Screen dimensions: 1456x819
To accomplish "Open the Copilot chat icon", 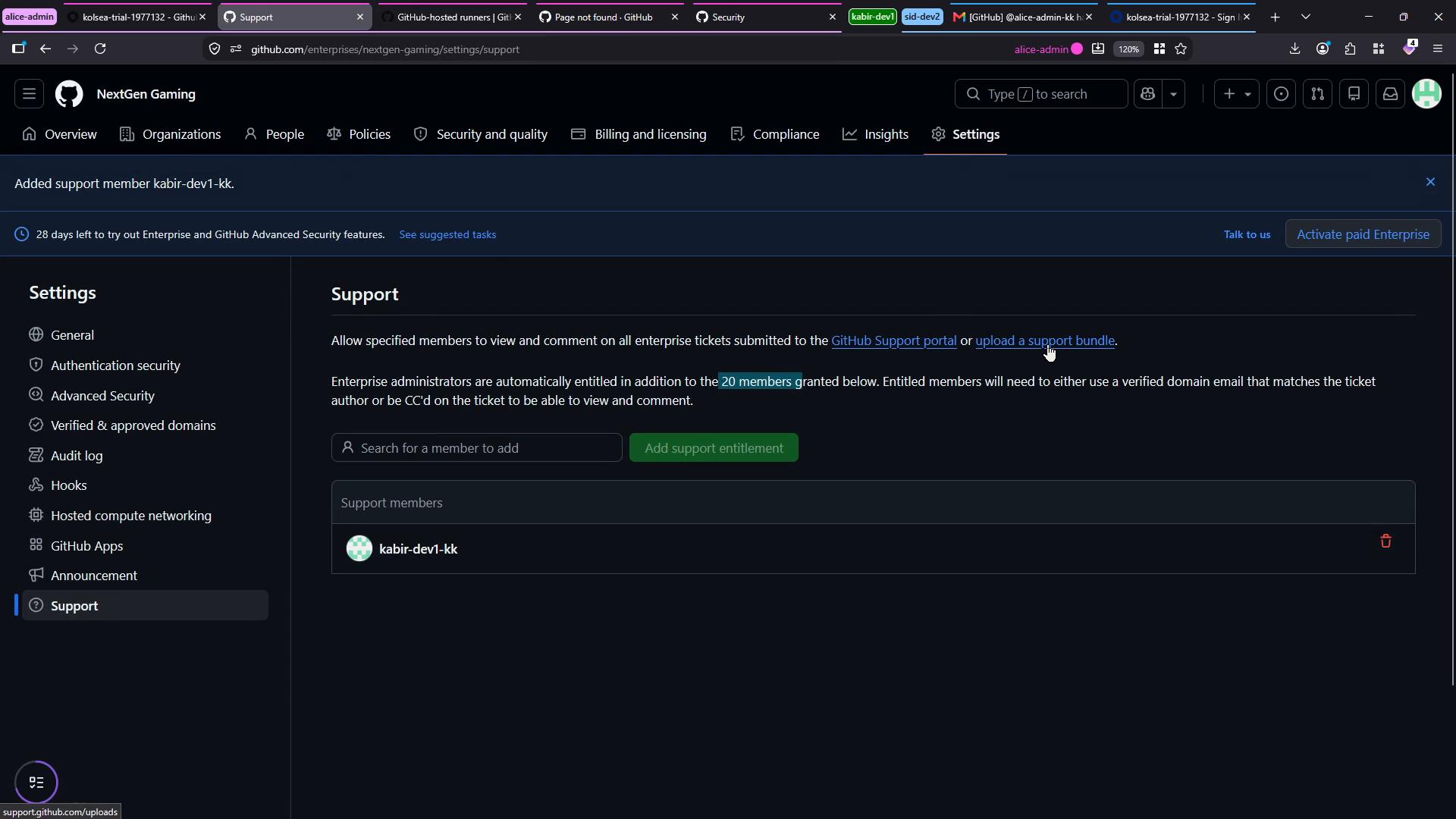I will [1147, 94].
